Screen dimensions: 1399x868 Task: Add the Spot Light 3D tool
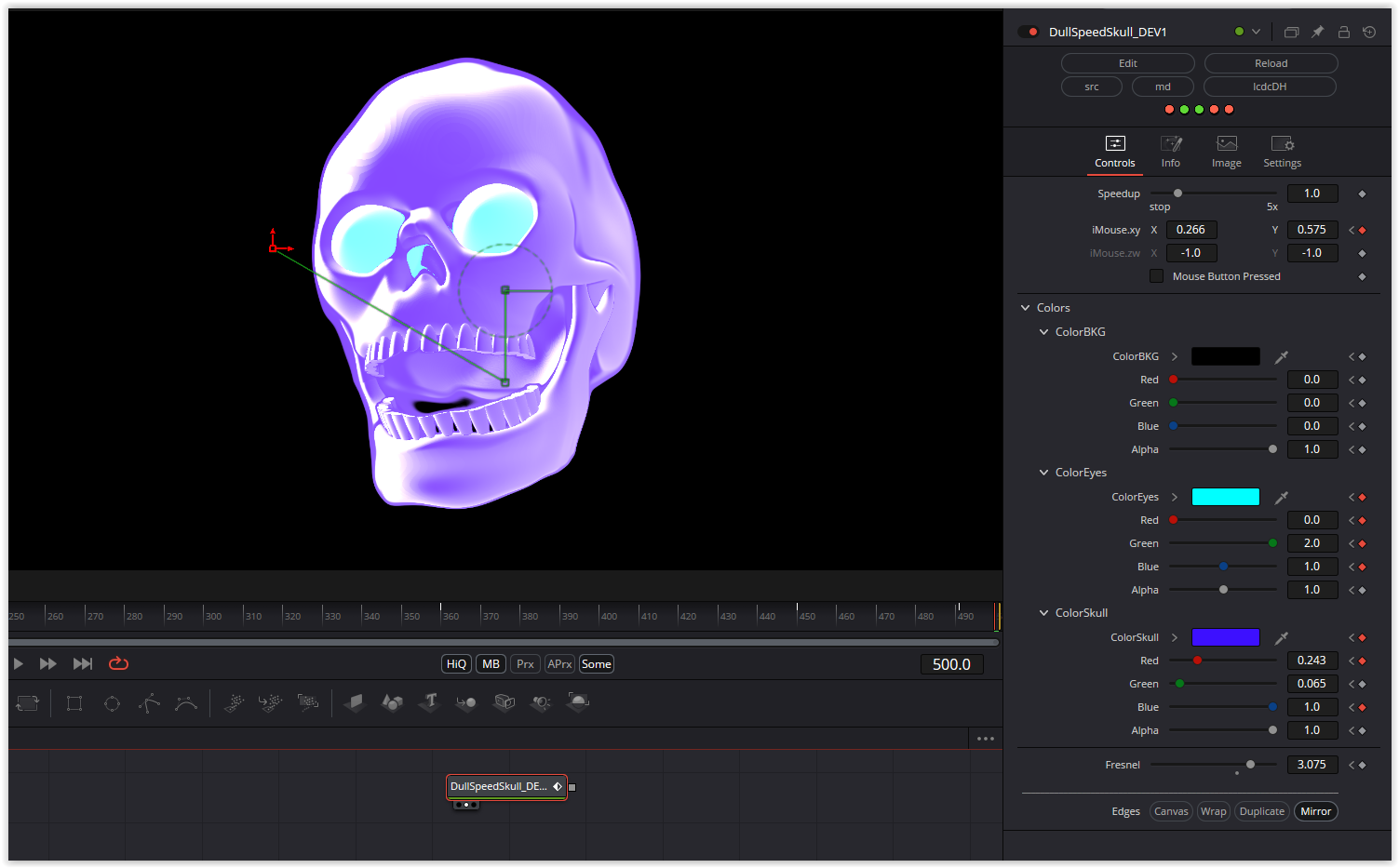(x=541, y=702)
